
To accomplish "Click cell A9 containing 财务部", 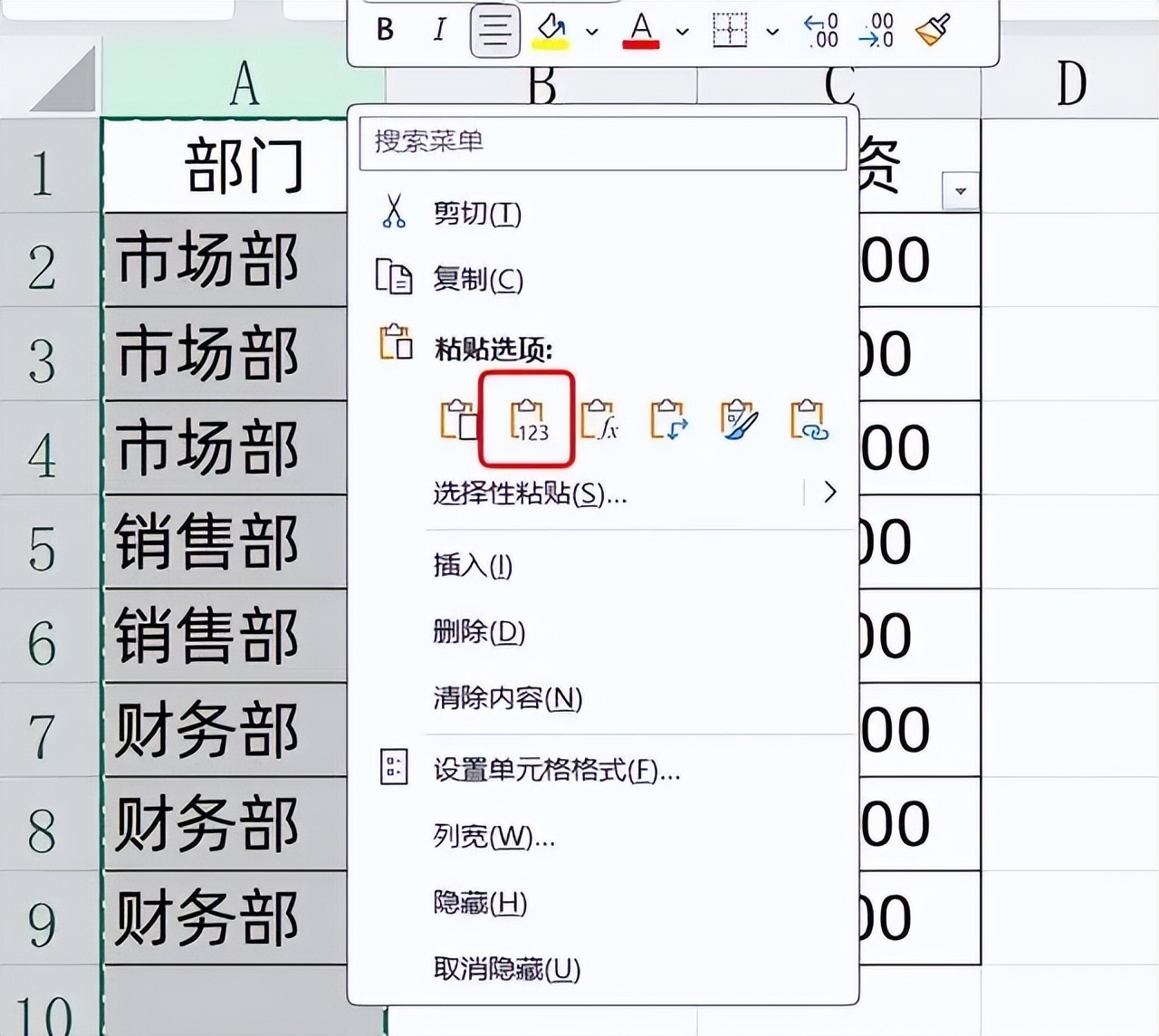I will click(x=226, y=919).
